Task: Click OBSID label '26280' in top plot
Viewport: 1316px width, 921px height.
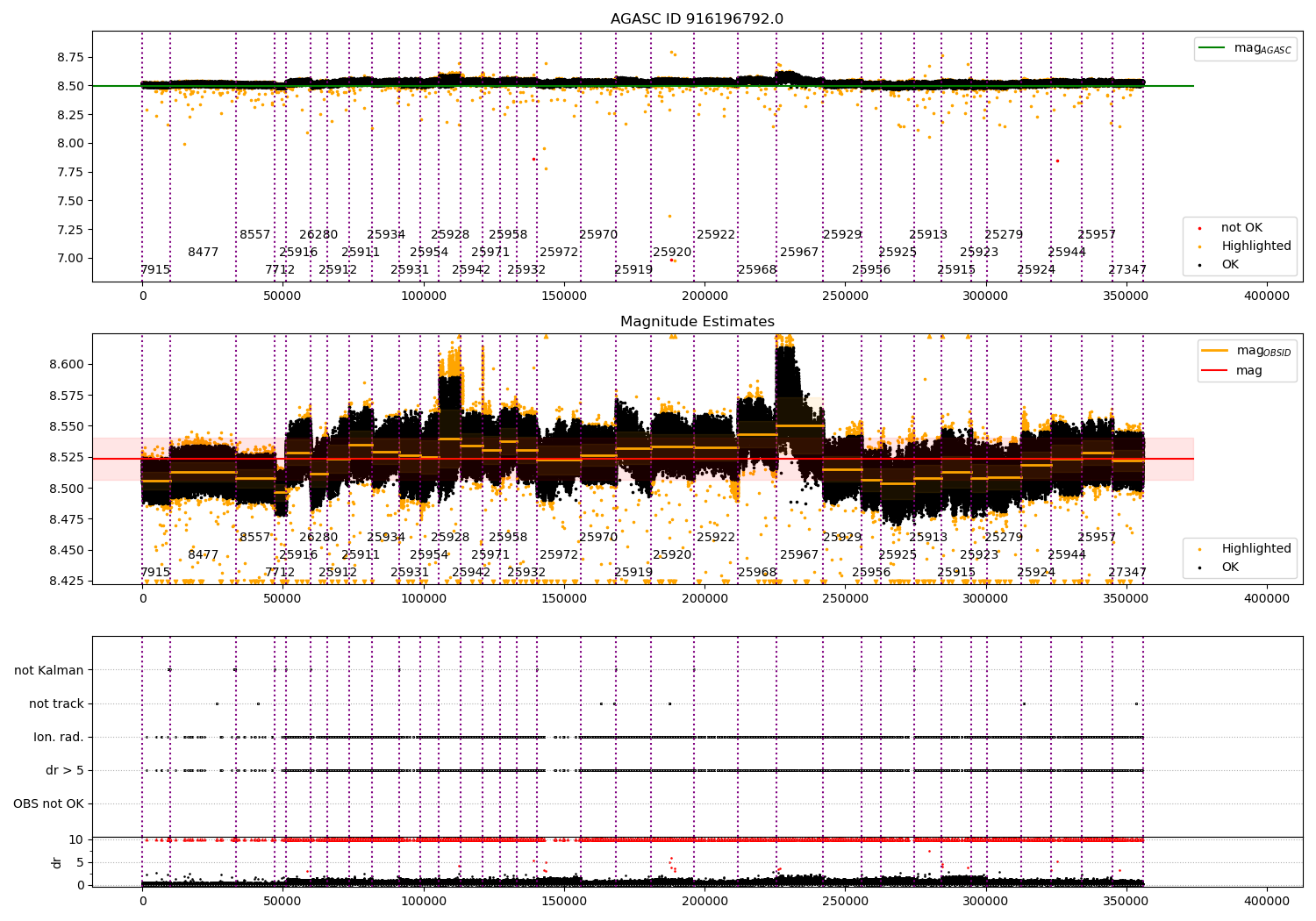Action: [x=318, y=234]
